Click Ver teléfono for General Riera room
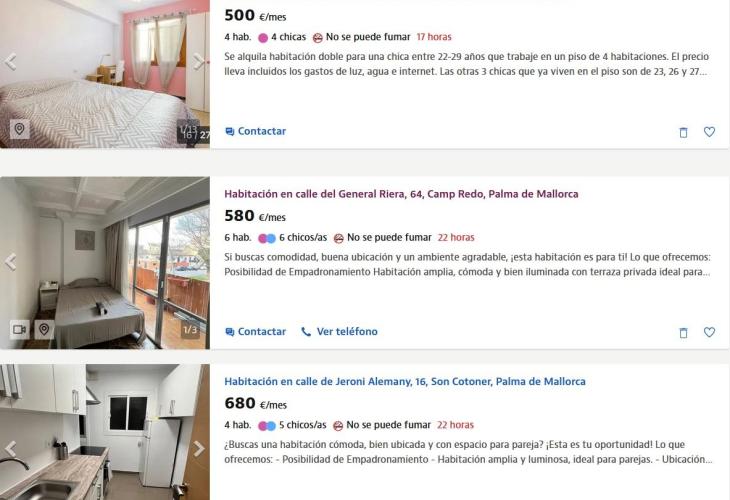 [339, 331]
